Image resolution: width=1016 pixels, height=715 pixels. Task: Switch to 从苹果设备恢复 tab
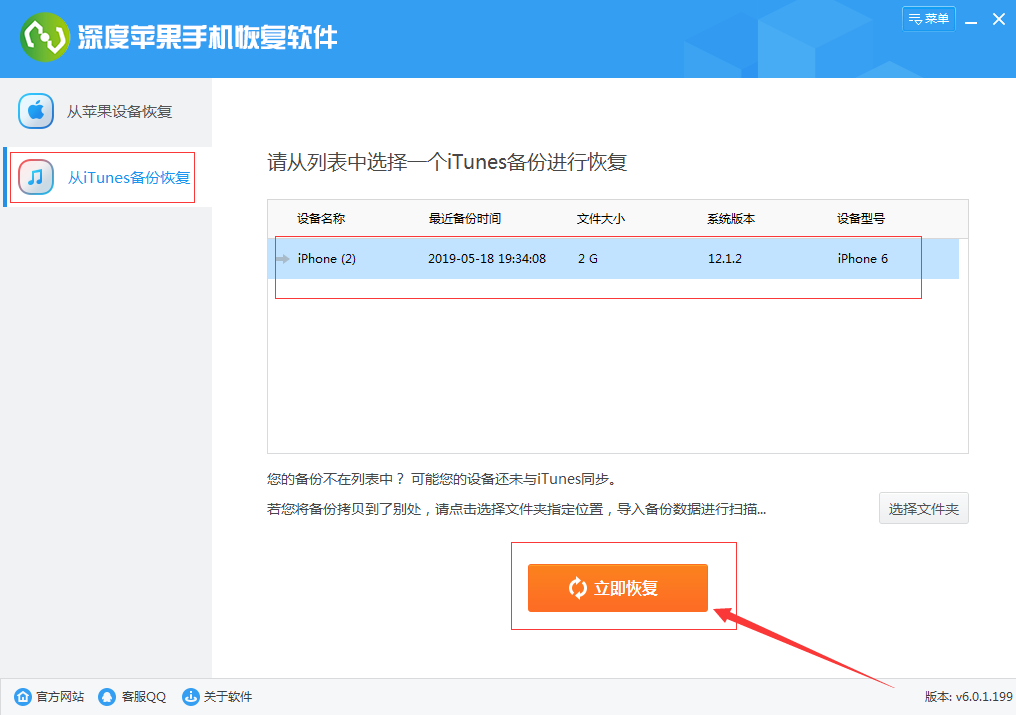(x=106, y=111)
